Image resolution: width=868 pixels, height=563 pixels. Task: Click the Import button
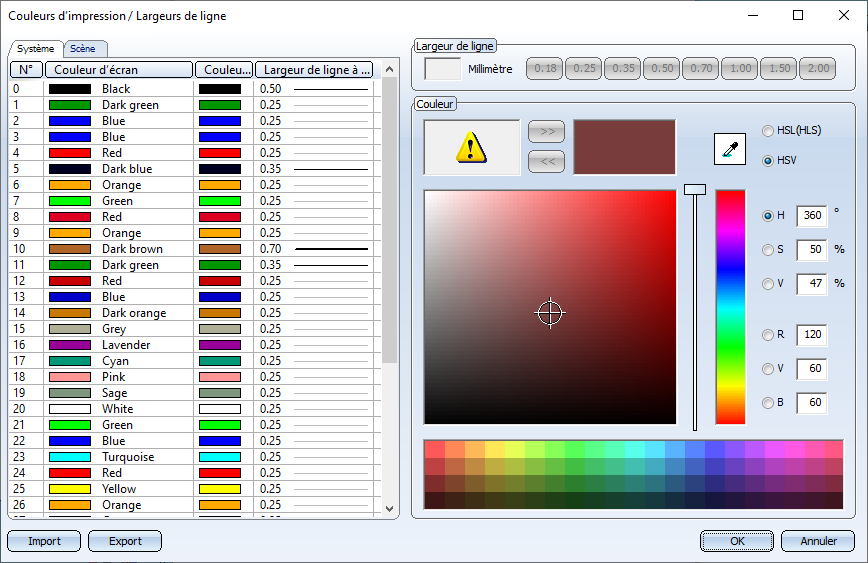(44, 541)
